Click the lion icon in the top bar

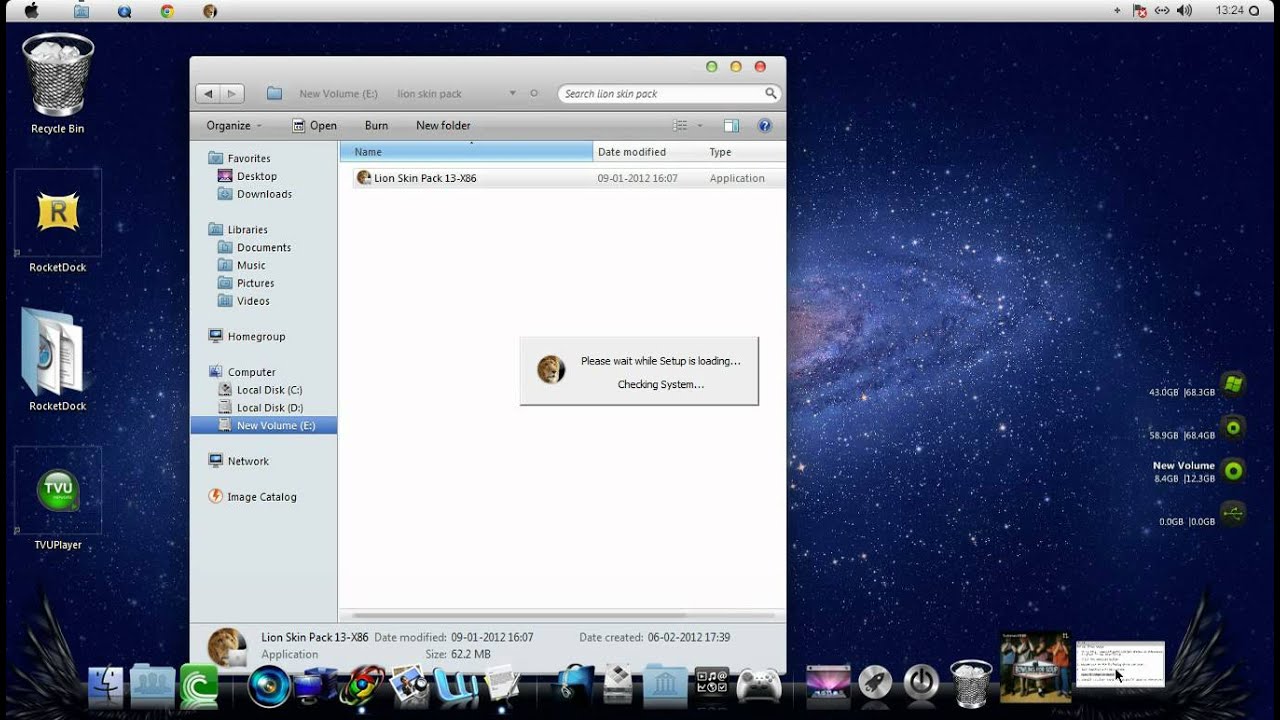pyautogui.click(x=210, y=11)
